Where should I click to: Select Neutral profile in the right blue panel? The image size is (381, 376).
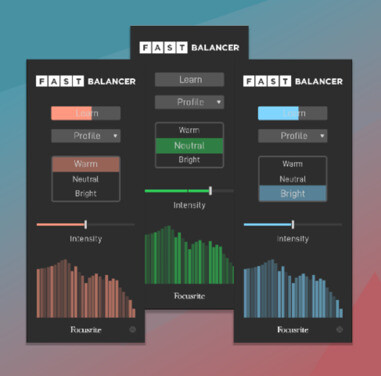(x=293, y=179)
